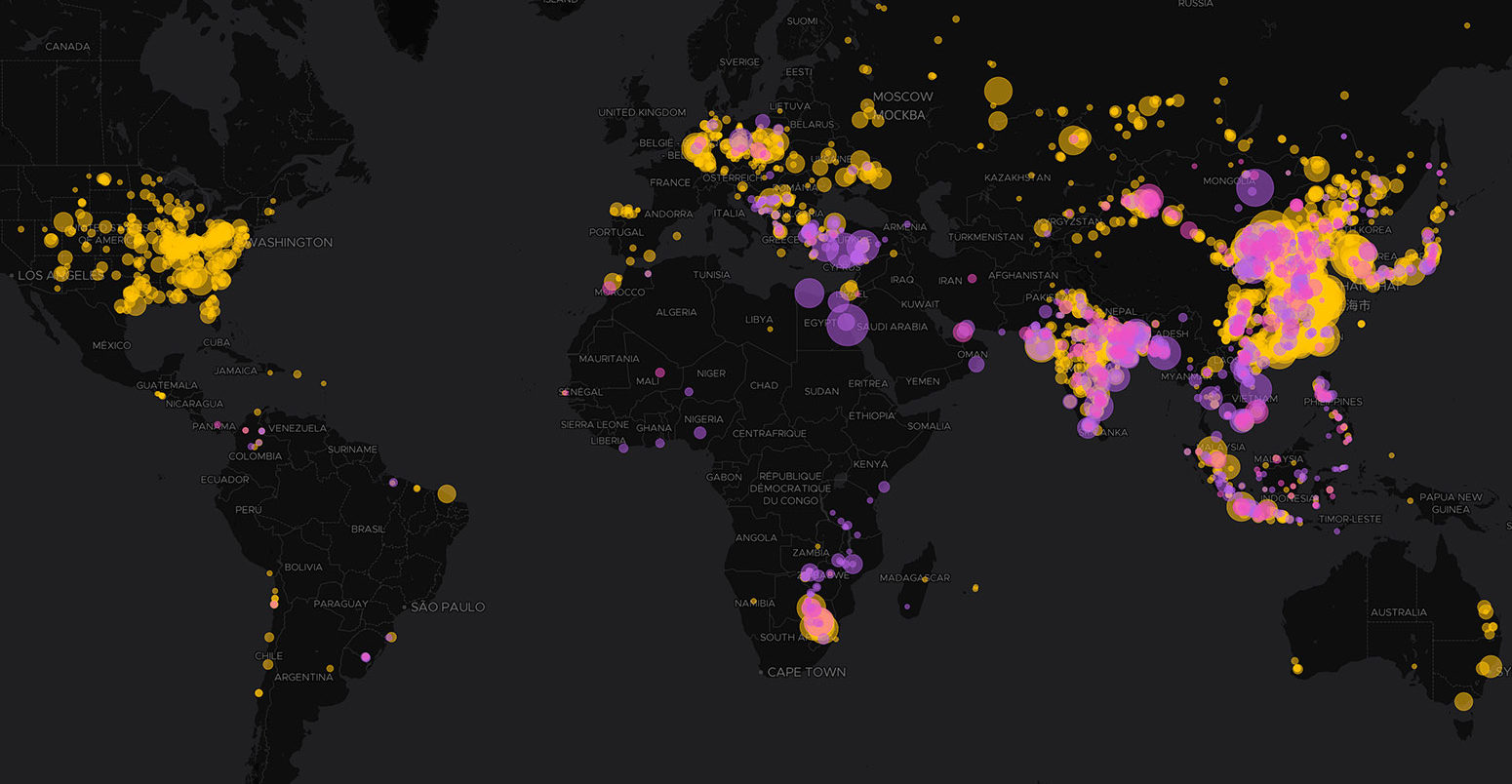Select the KAZAKHSTAN label
This screenshot has height=784, width=1512.
[1017, 177]
